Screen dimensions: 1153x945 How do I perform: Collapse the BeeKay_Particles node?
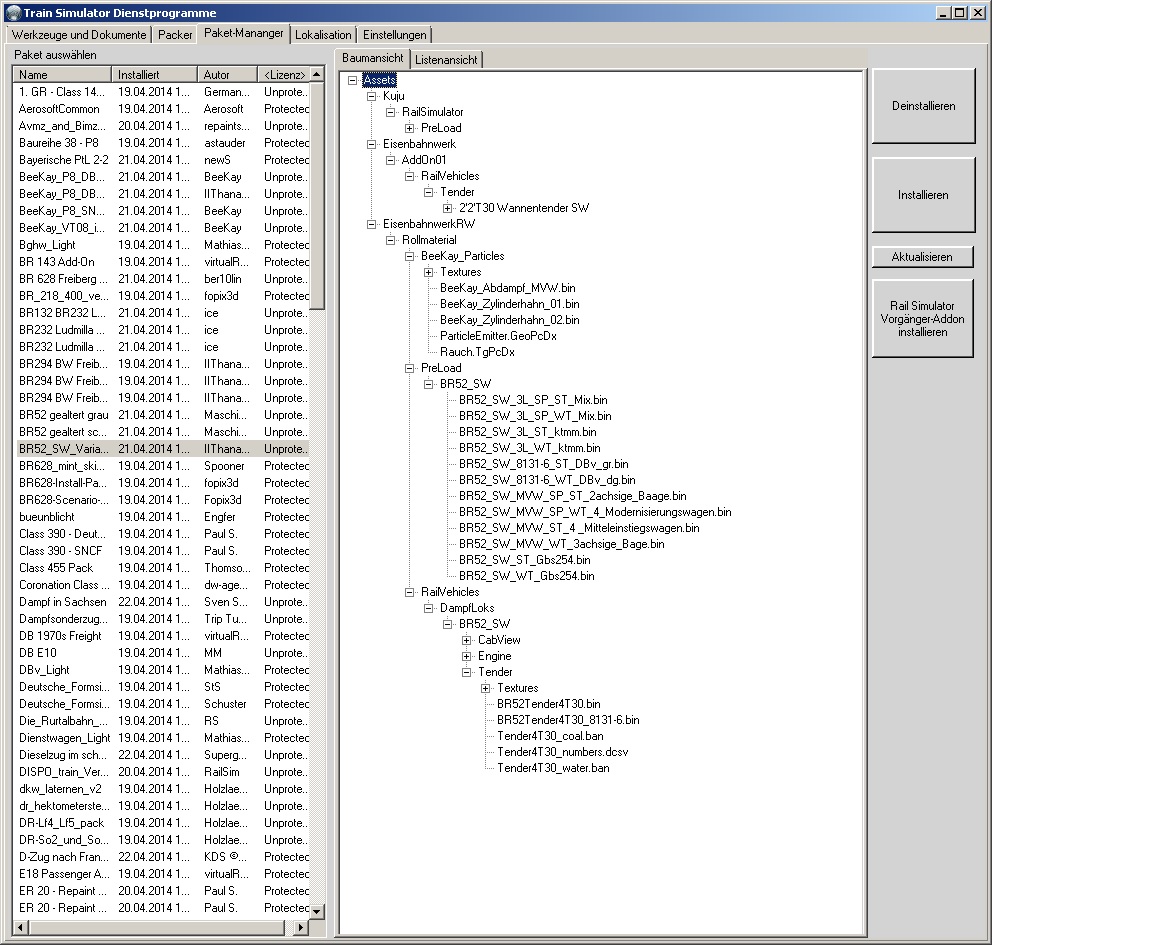pyautogui.click(x=410, y=256)
